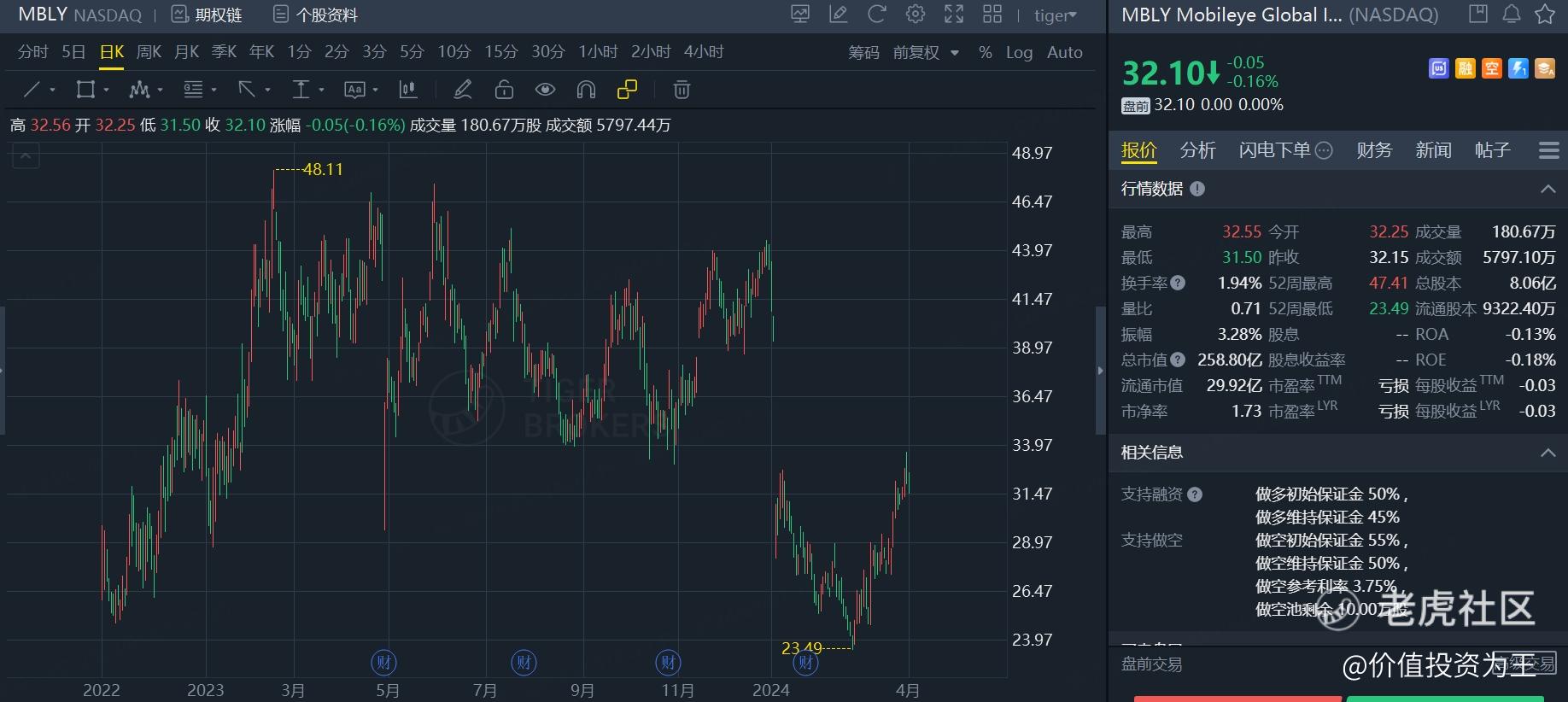Toggle the yellow linked-drawing copy icon
The image size is (1568, 702).
tap(627, 89)
